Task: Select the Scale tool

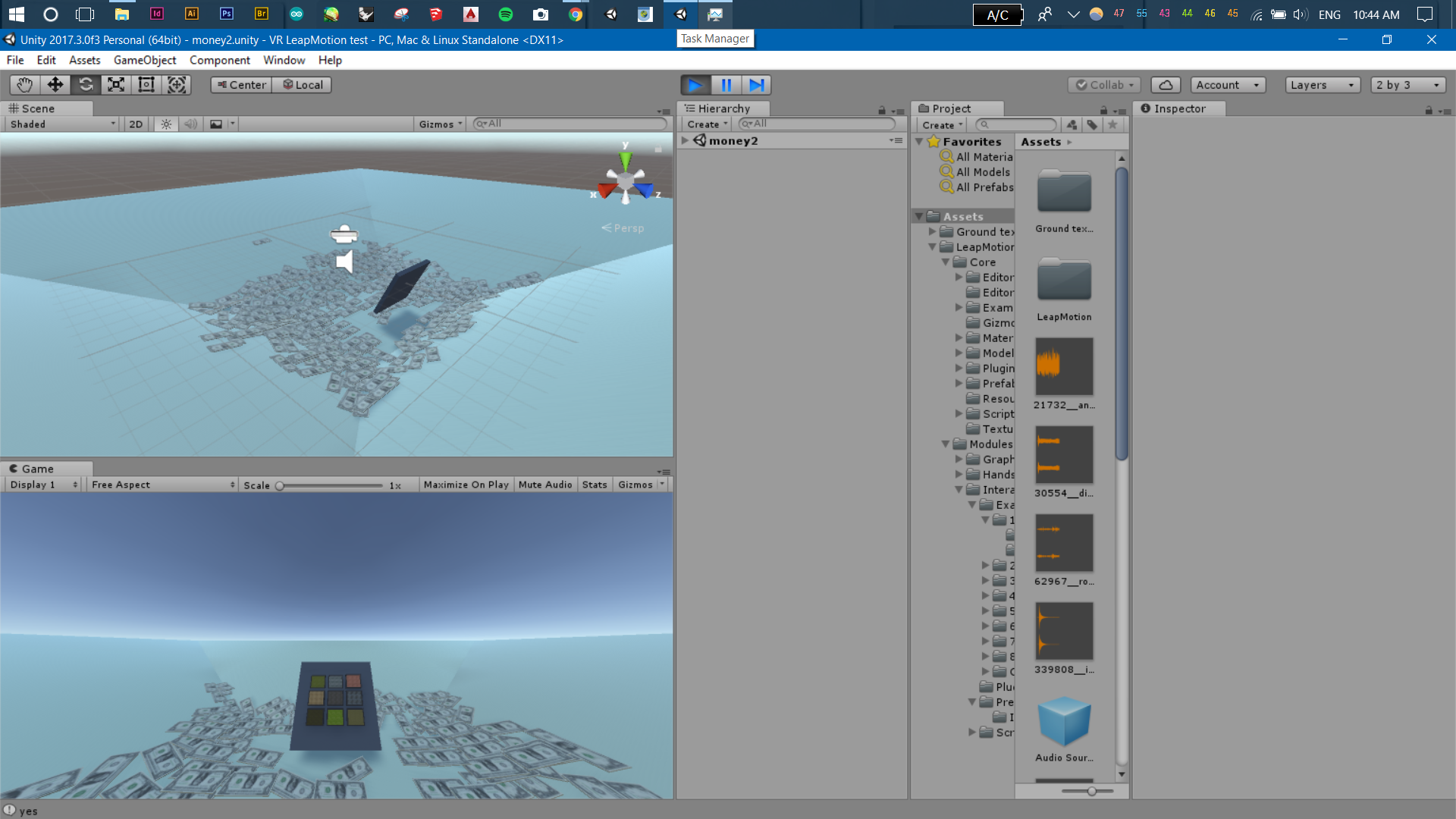Action: 116,85
